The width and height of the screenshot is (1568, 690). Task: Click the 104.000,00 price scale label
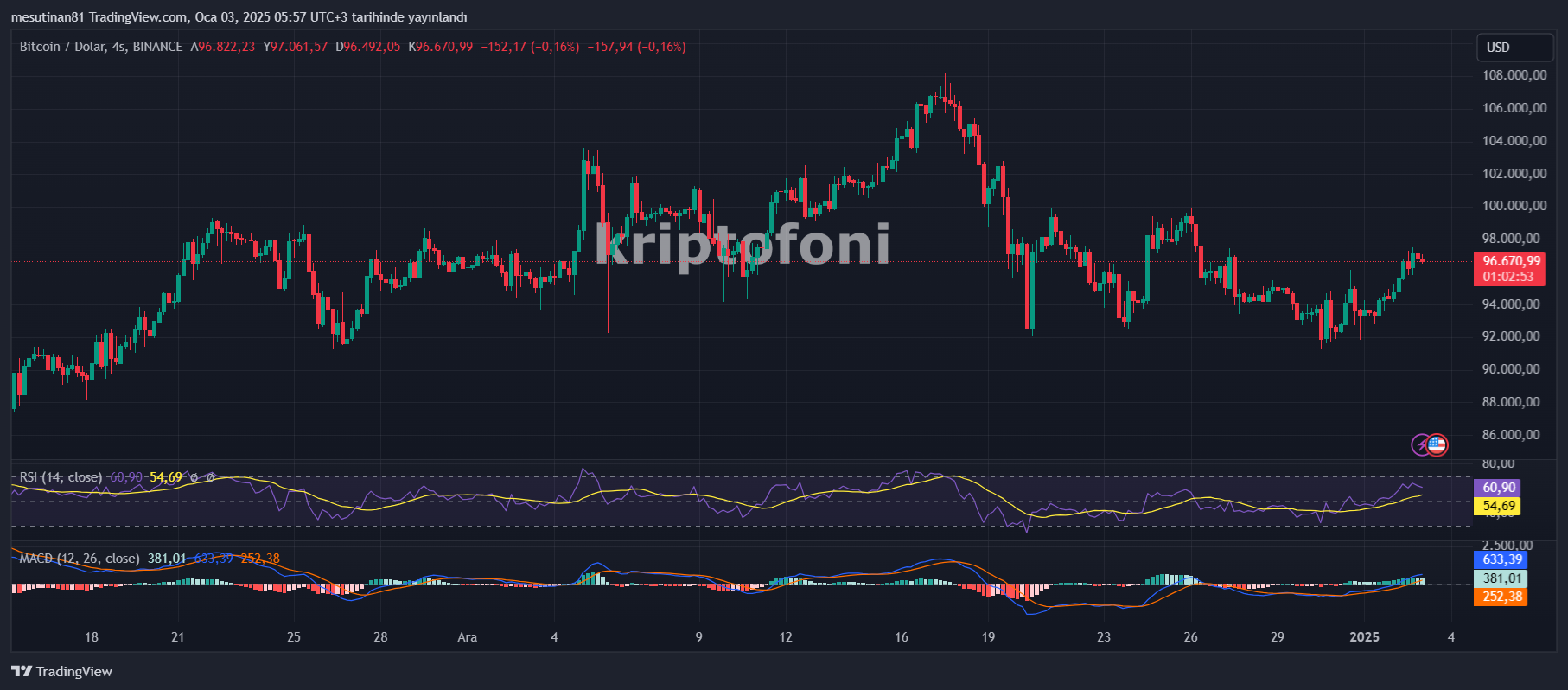click(x=1514, y=141)
